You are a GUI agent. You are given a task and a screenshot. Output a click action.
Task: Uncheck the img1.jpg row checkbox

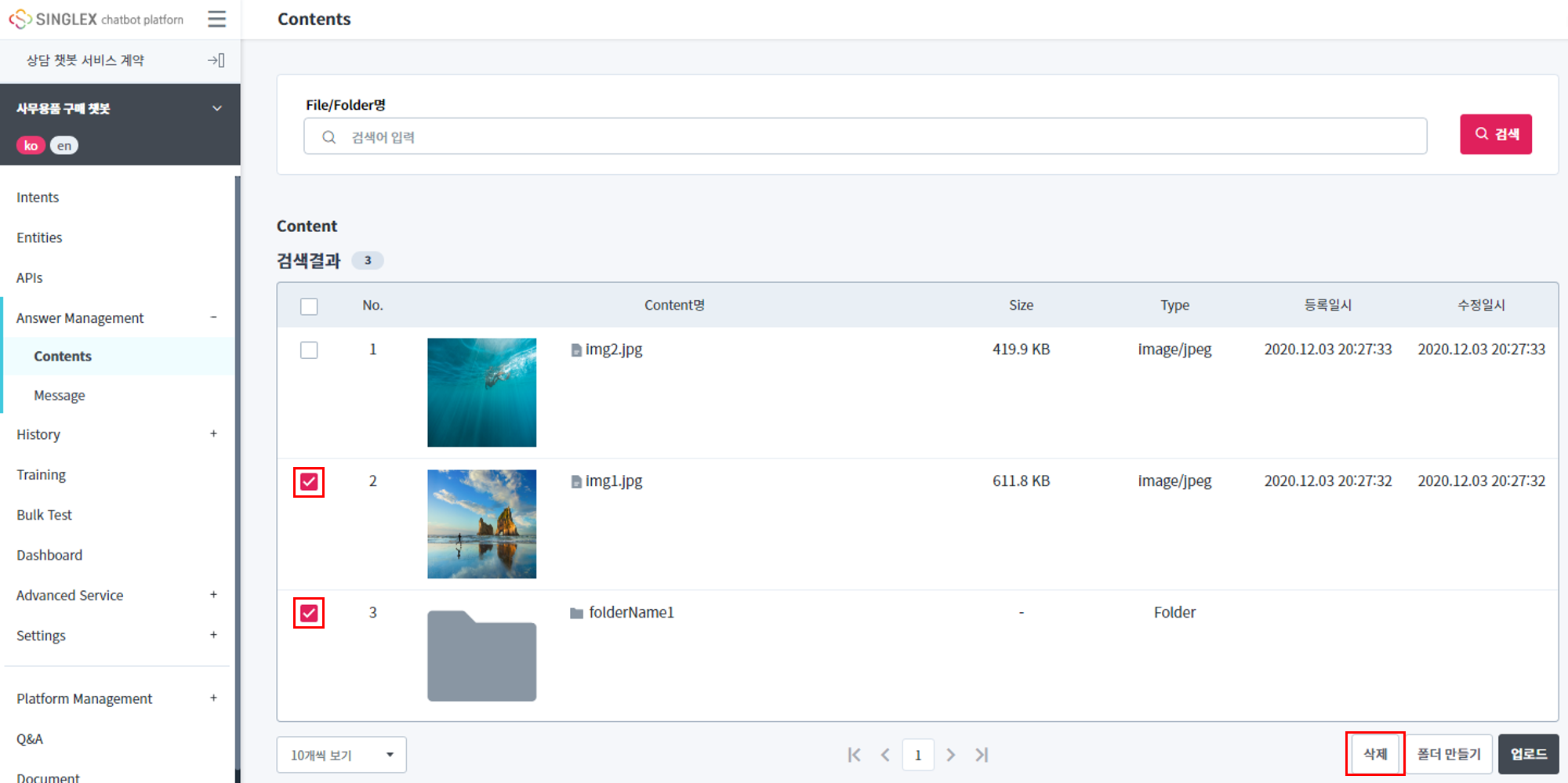click(309, 482)
